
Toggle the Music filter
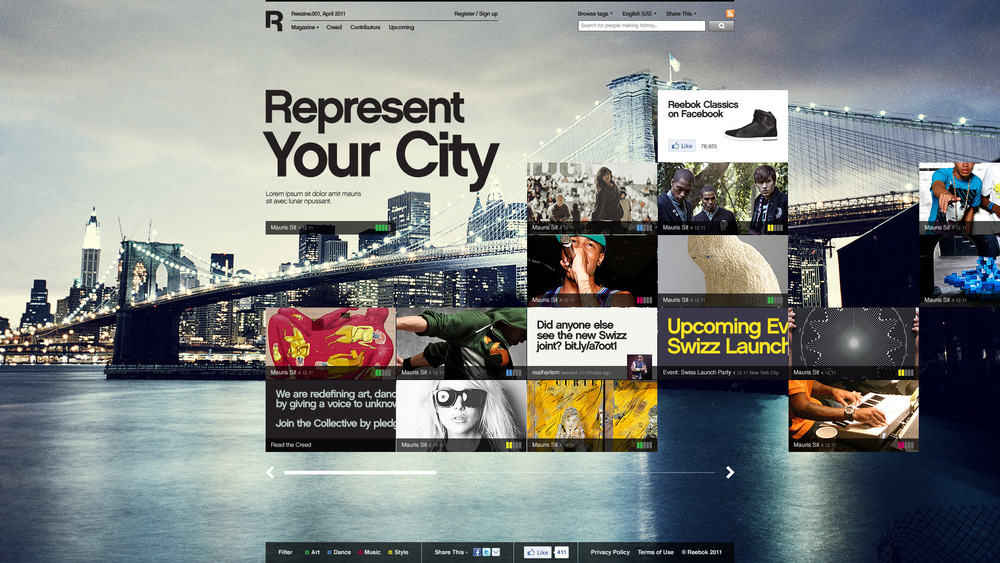369,552
